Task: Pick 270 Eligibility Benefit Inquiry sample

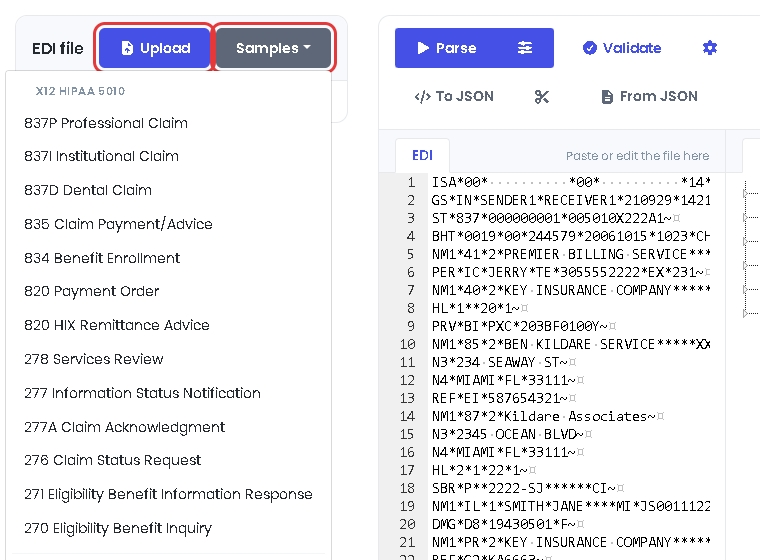Action: point(118,528)
